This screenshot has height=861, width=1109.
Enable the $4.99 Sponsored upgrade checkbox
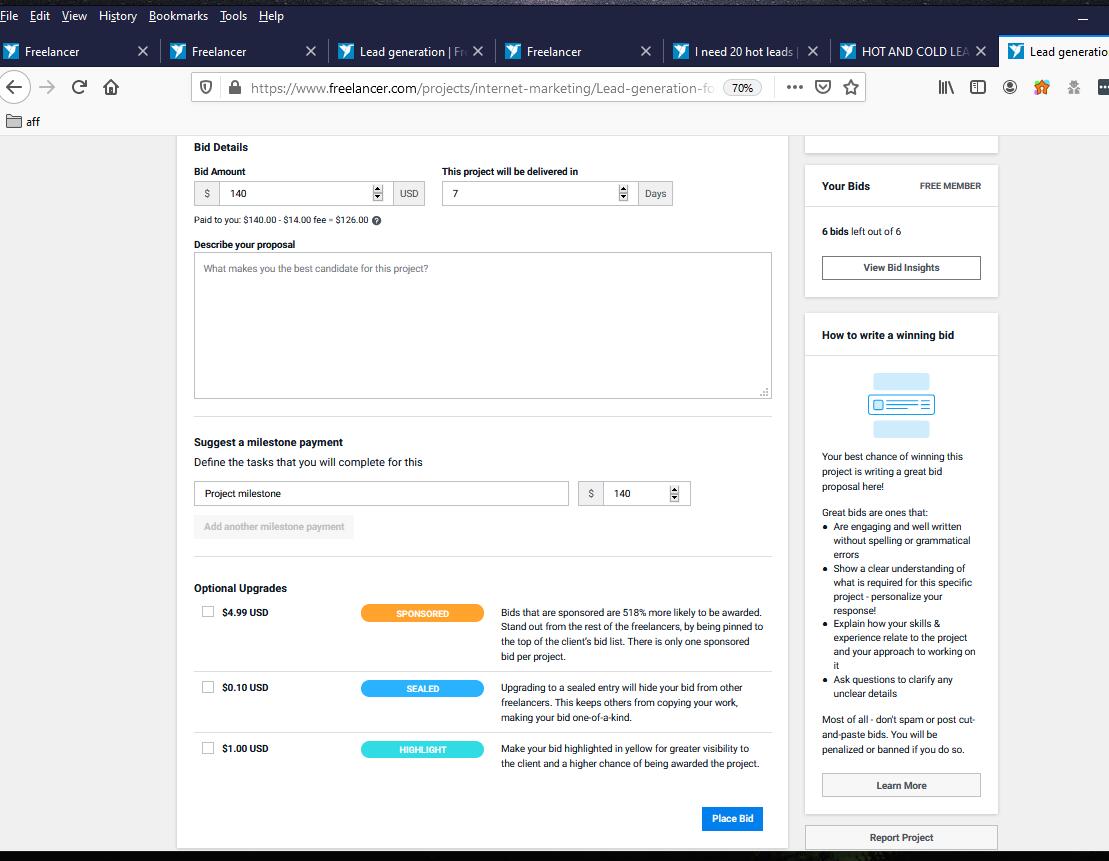click(x=208, y=612)
